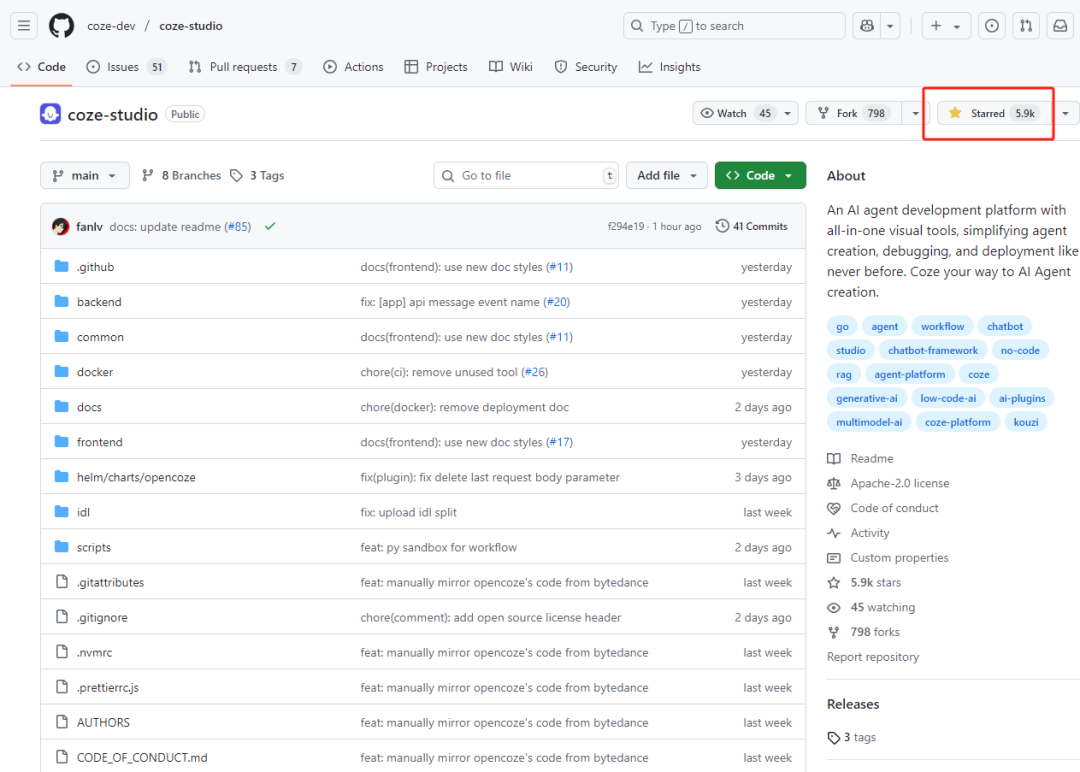Switch to the Wiki tab
This screenshot has width=1080, height=772.
click(510, 67)
